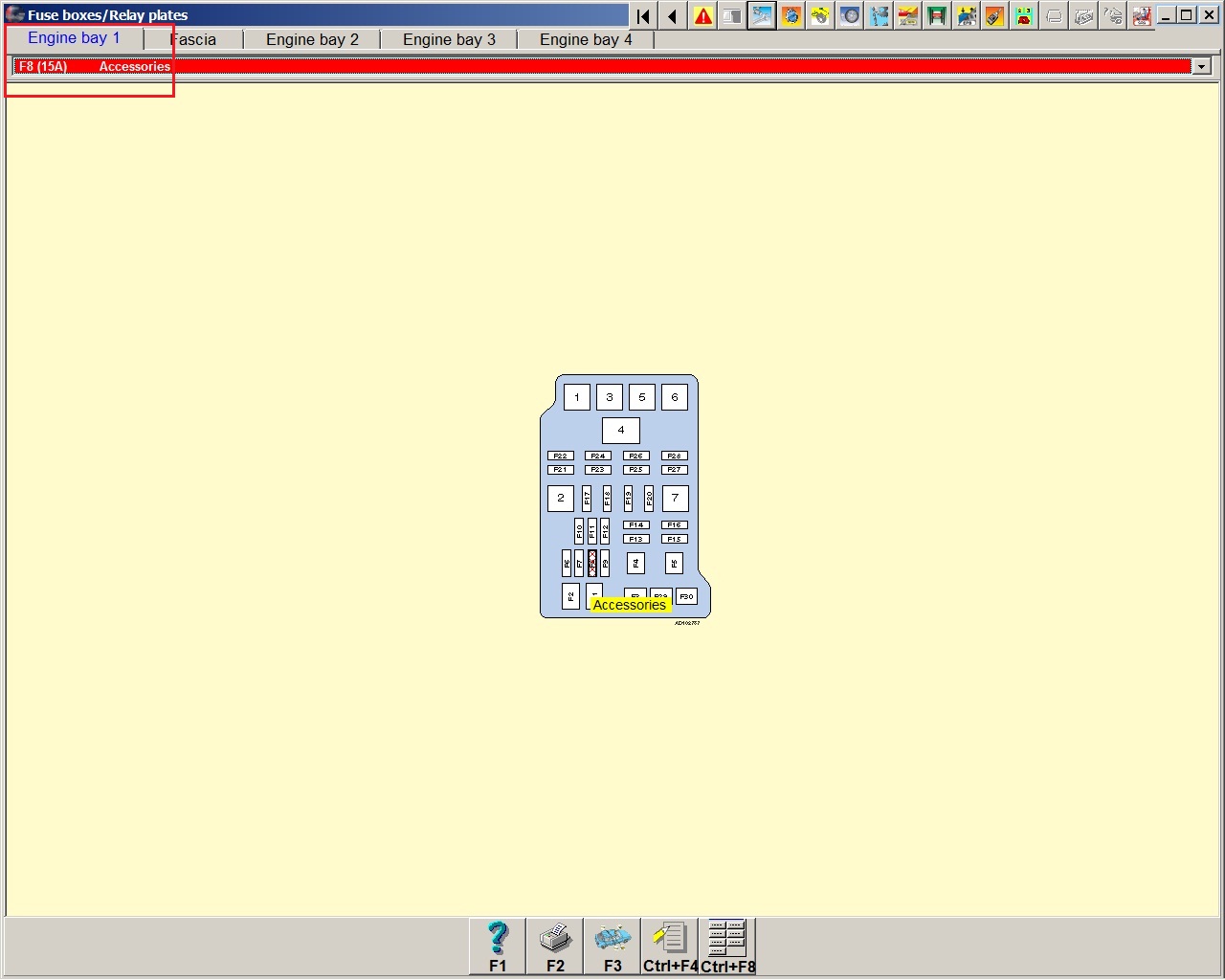Viewport: 1225px width, 980px height.
Task: Expand the F8 (15A) Accessories dropdown arrow
Action: 1202,66
